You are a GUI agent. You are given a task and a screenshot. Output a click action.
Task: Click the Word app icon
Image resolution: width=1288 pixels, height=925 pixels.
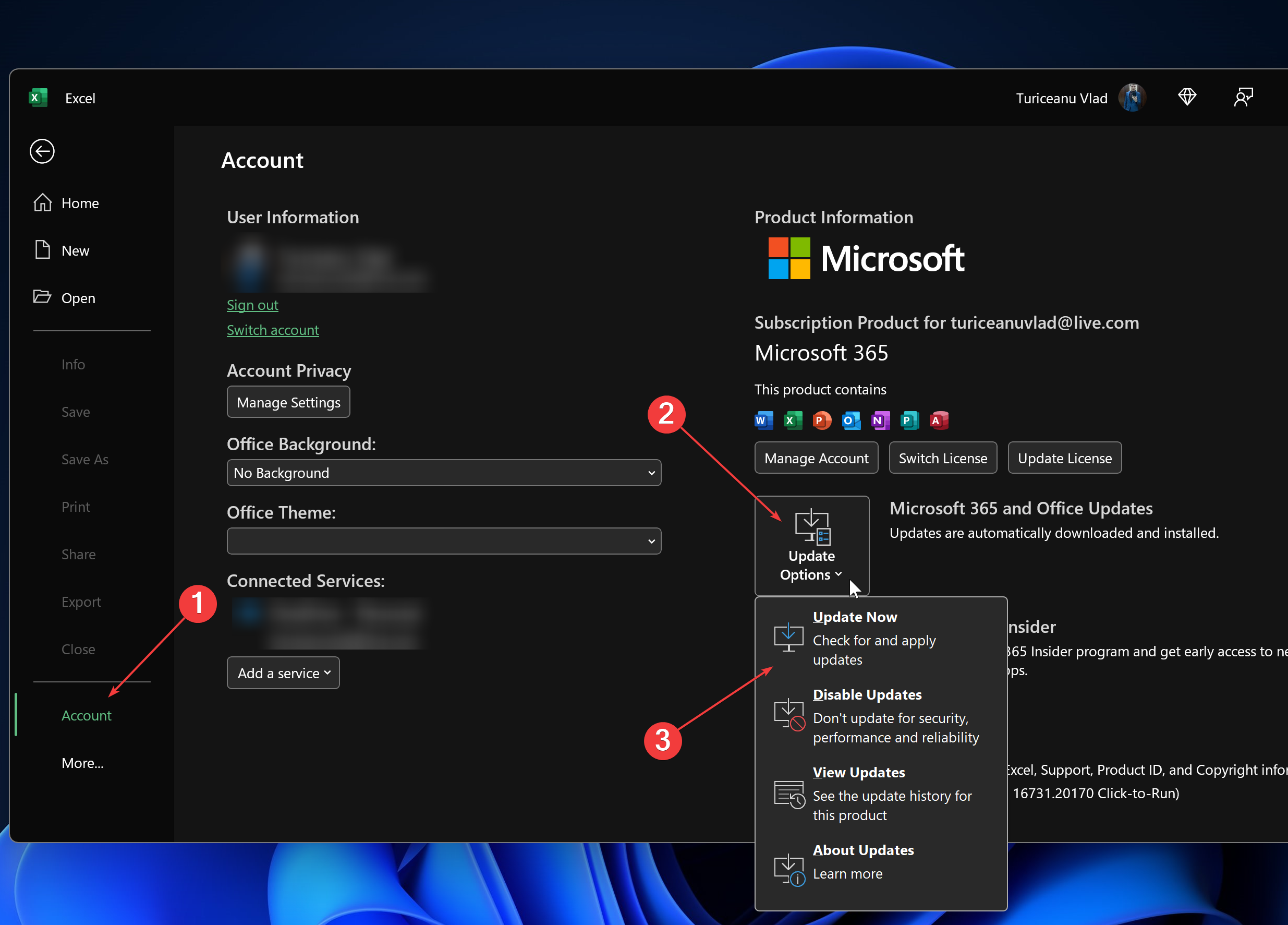[764, 421]
